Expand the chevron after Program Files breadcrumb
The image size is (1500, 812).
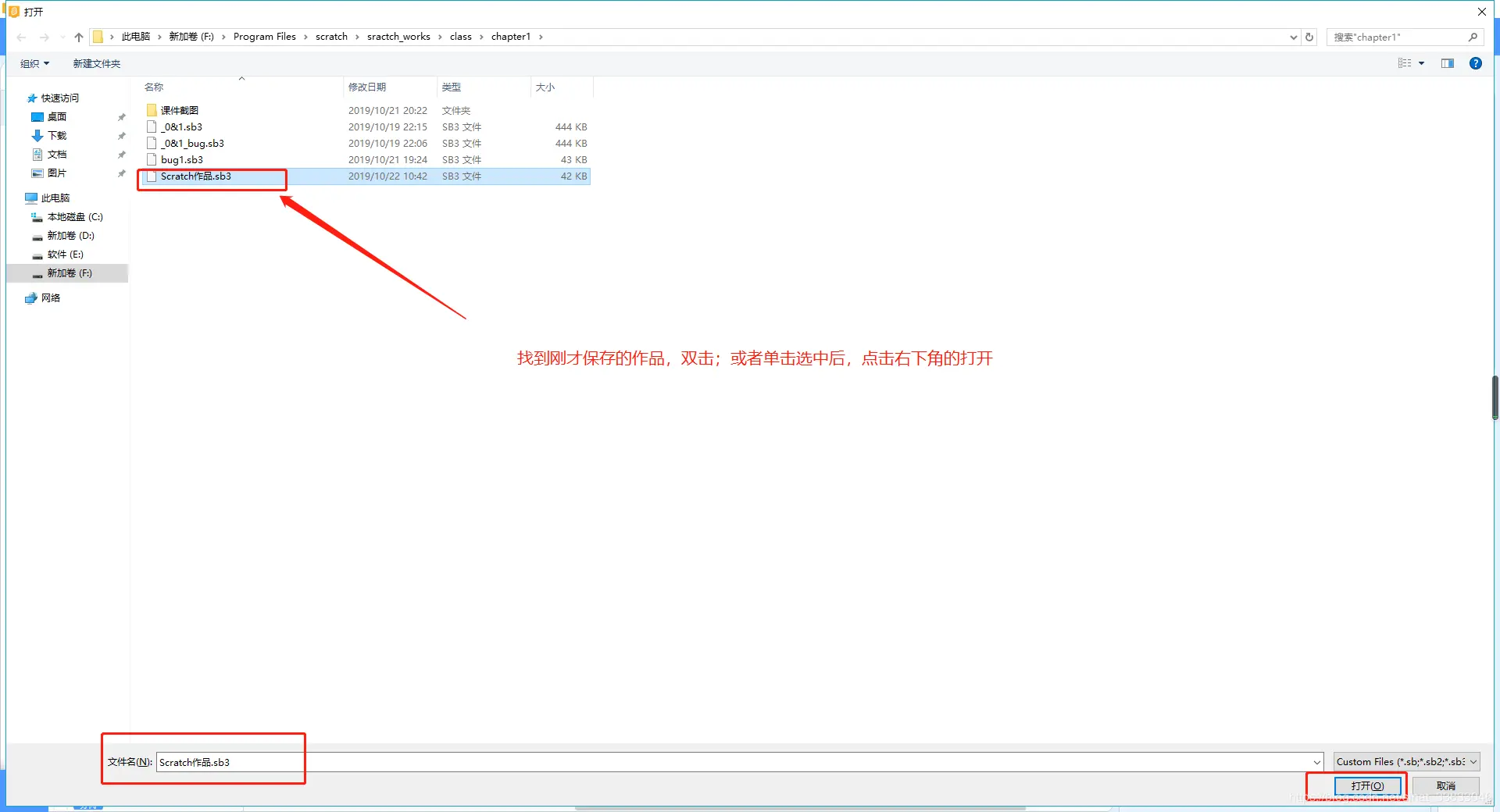305,37
